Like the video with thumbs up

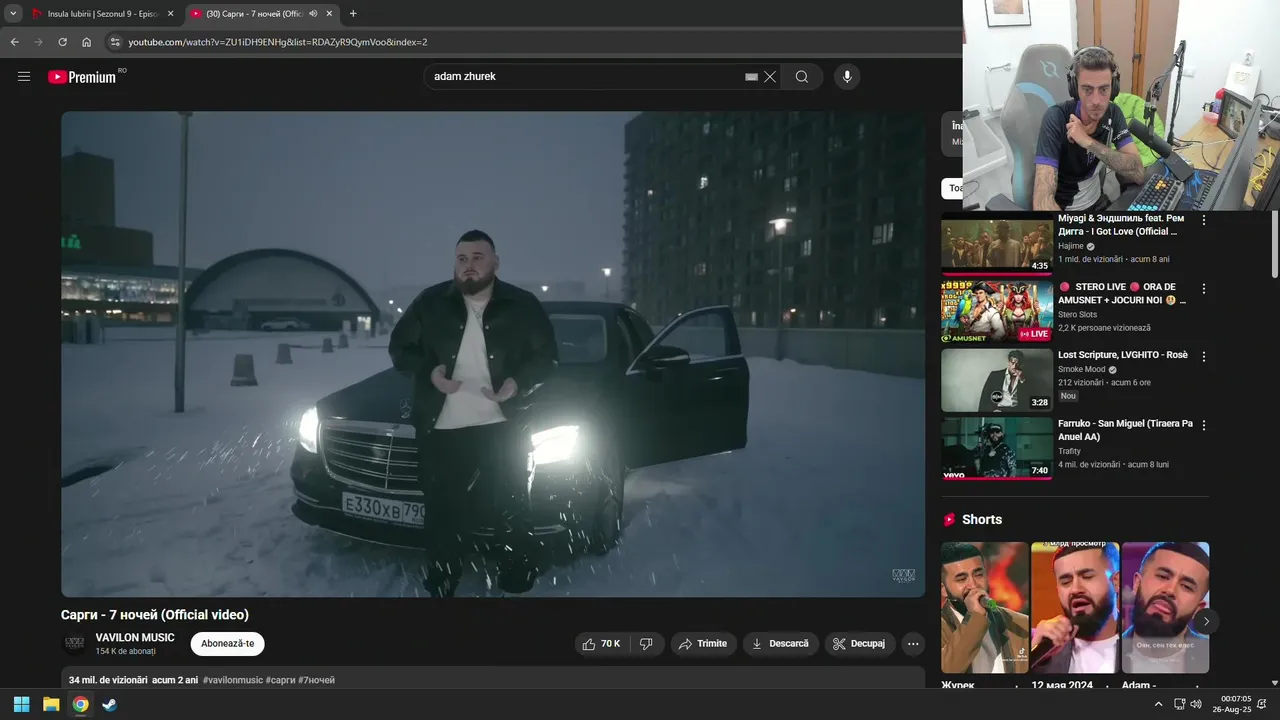click(x=602, y=644)
